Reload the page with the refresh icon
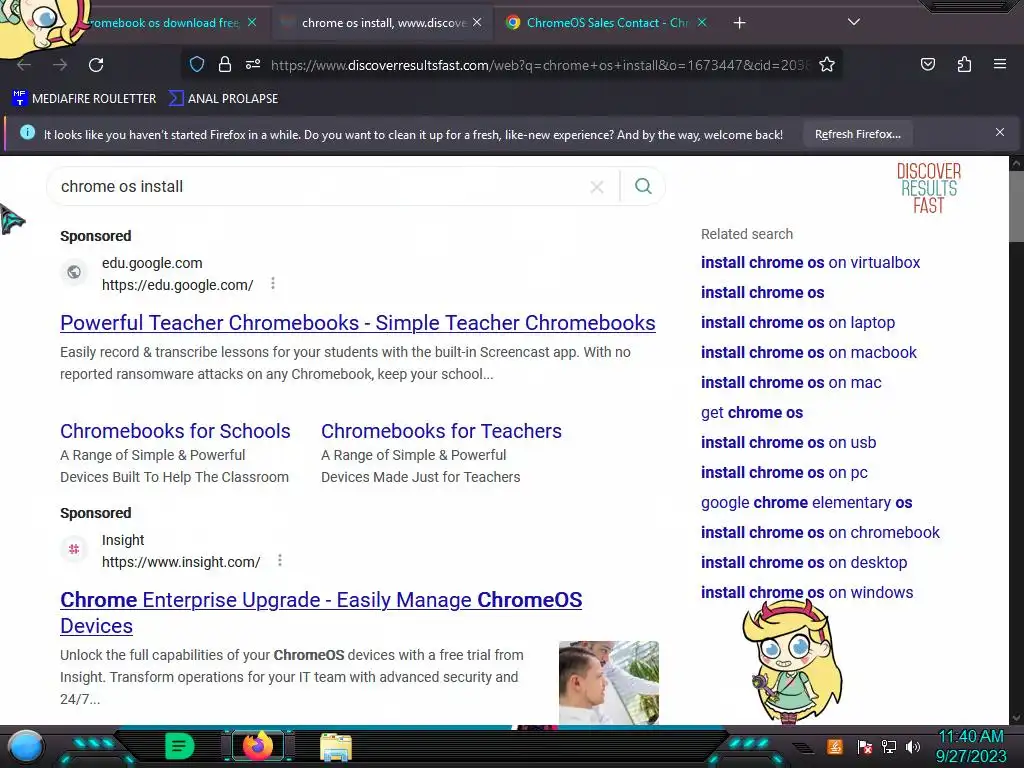This screenshot has height=768, width=1024. 96,65
